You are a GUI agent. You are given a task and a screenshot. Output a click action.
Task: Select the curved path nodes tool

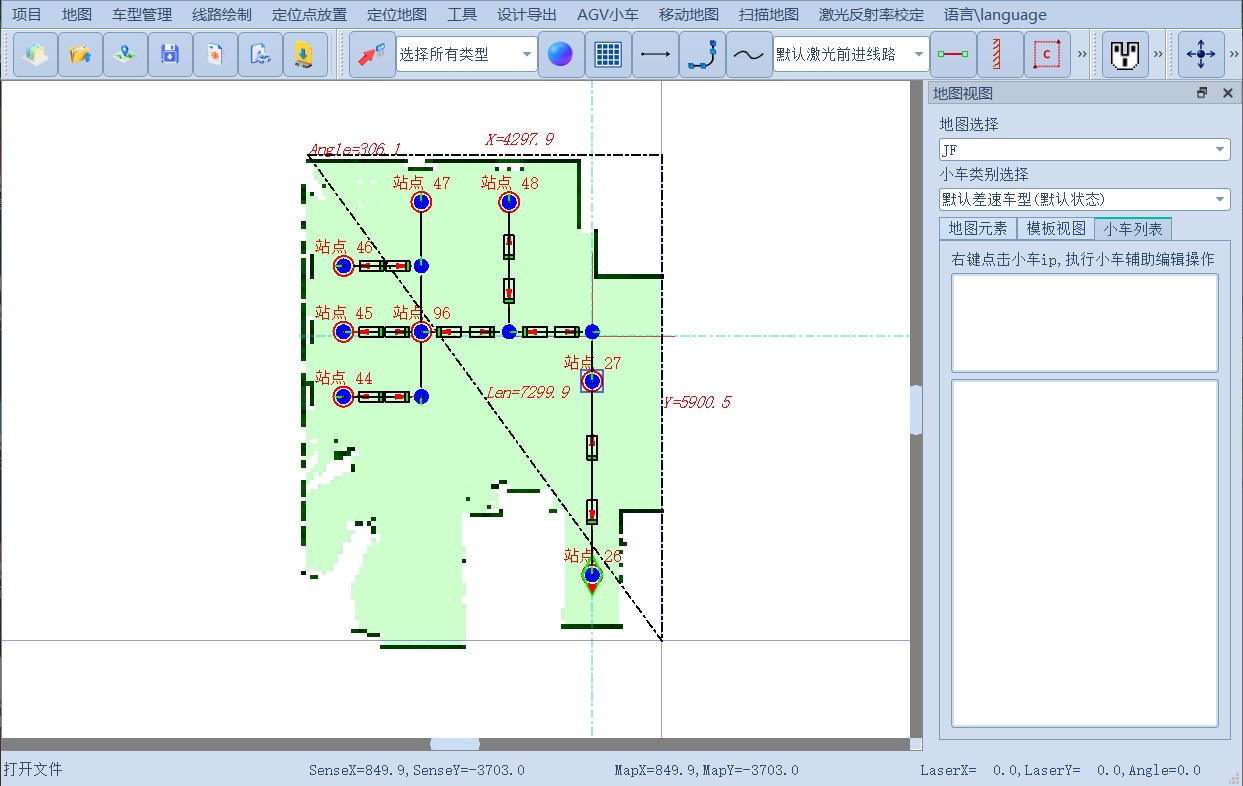(702, 54)
